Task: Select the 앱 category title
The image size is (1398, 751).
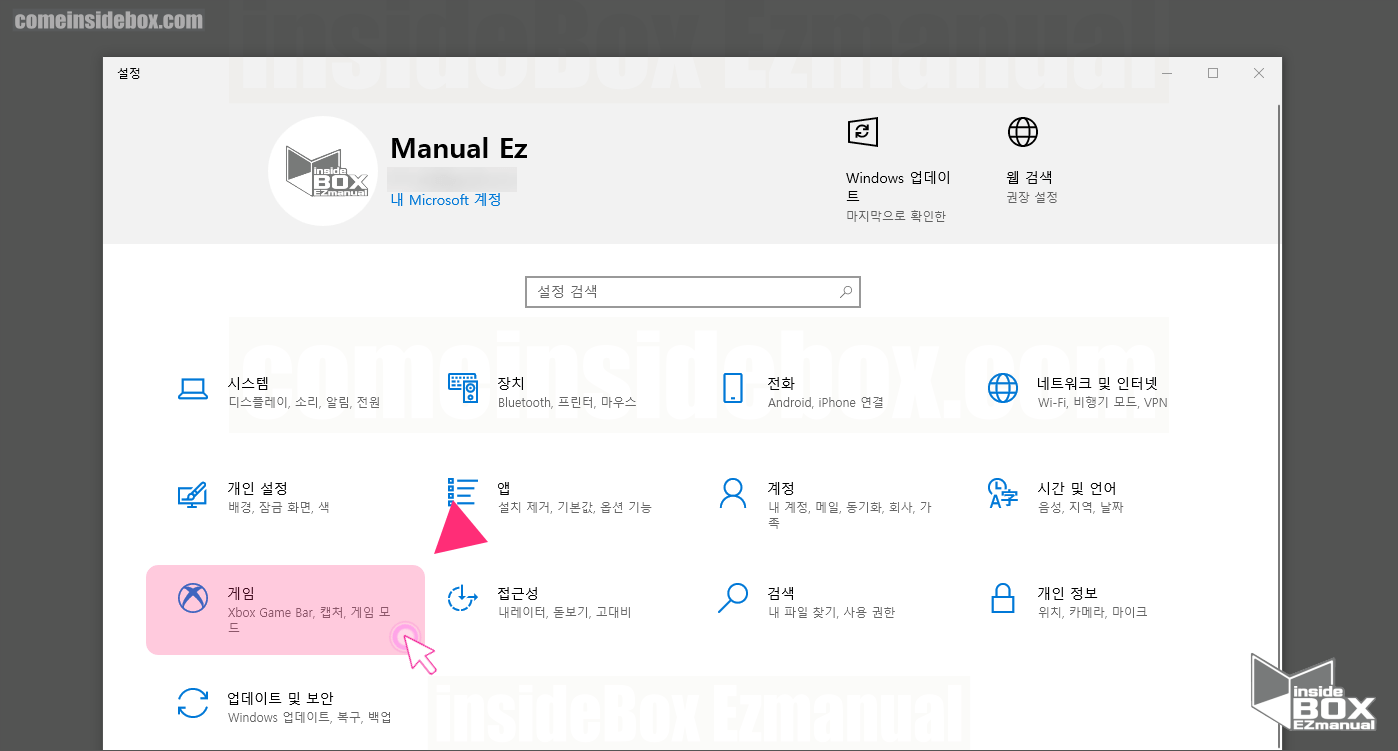Action: (x=504, y=488)
